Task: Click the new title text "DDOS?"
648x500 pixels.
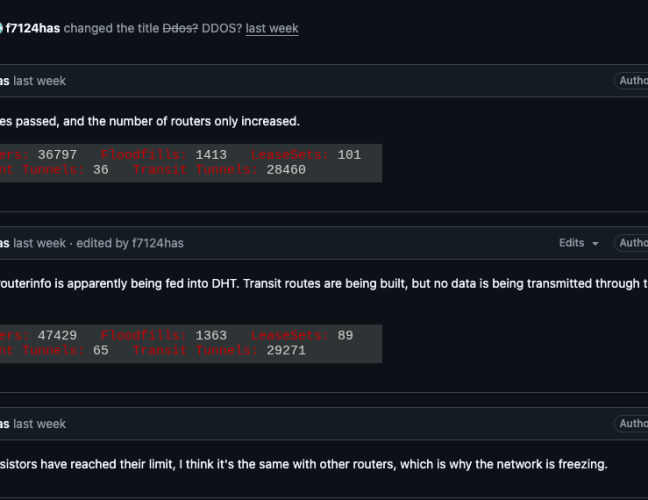Action: coord(220,28)
